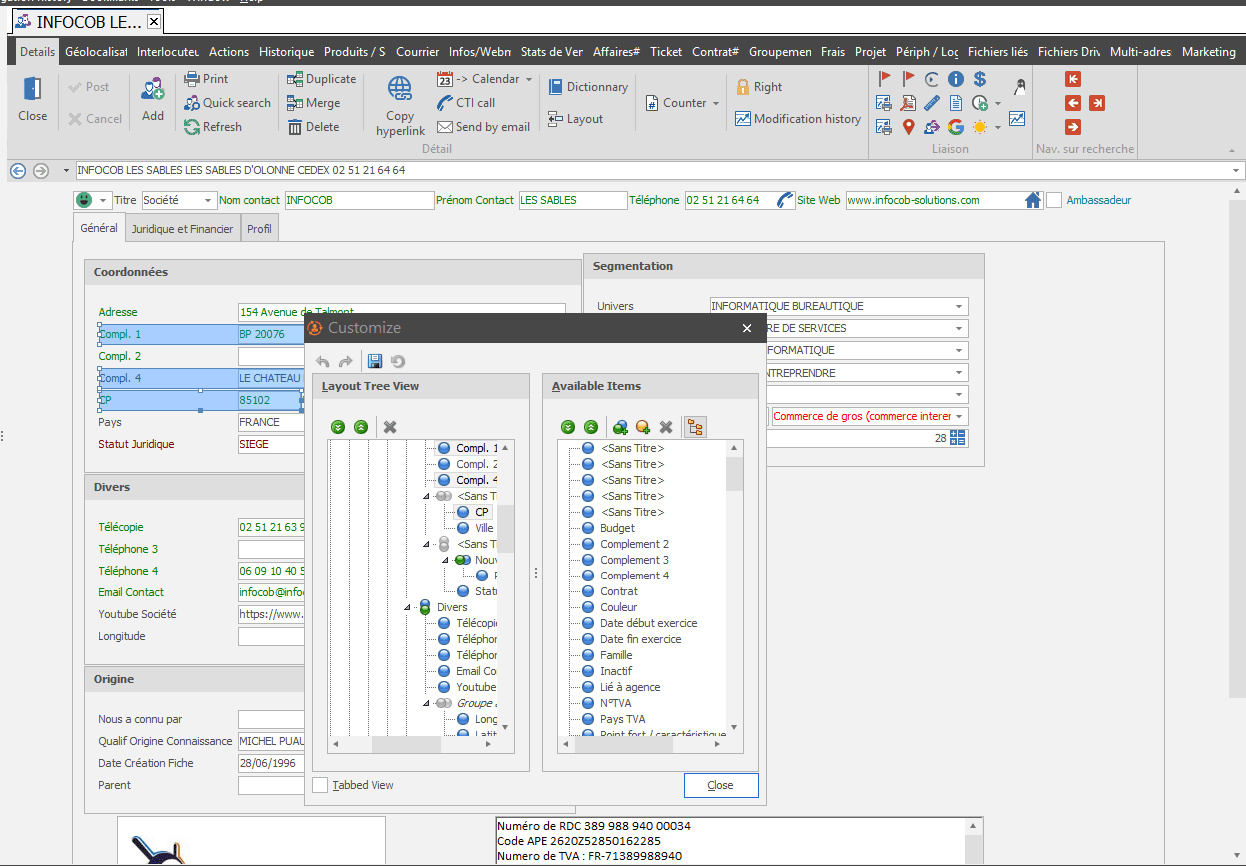Click Copy hyperlink in the ribbon
Image resolution: width=1246 pixels, height=866 pixels.
click(400, 106)
